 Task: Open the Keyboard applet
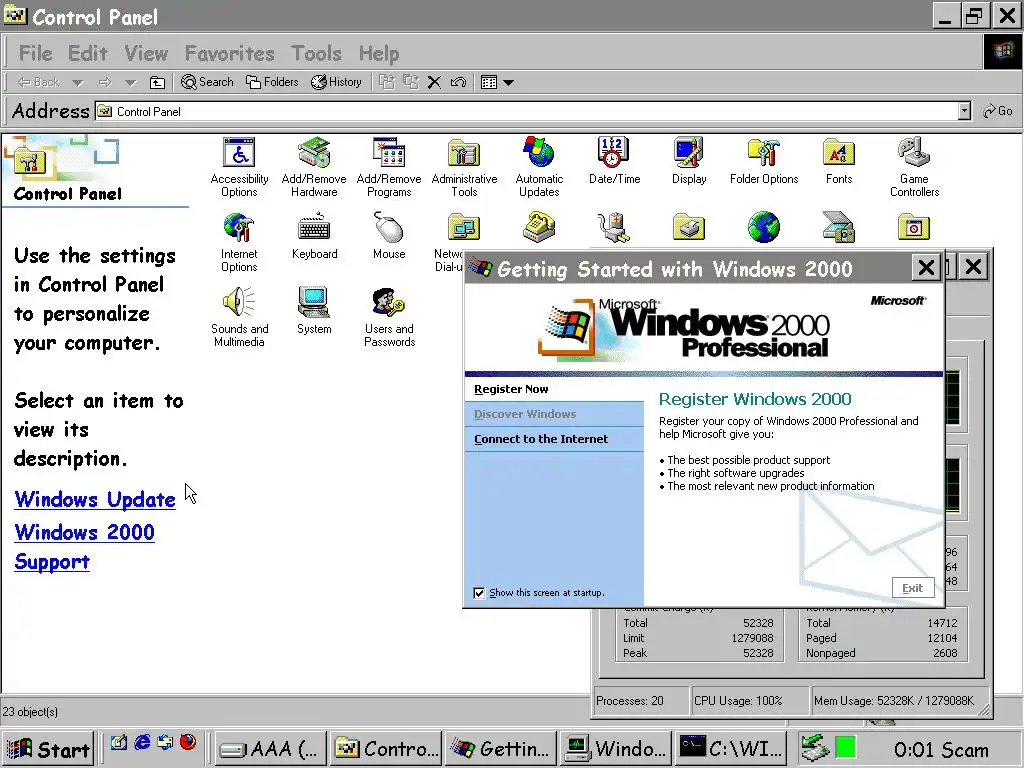click(x=314, y=236)
